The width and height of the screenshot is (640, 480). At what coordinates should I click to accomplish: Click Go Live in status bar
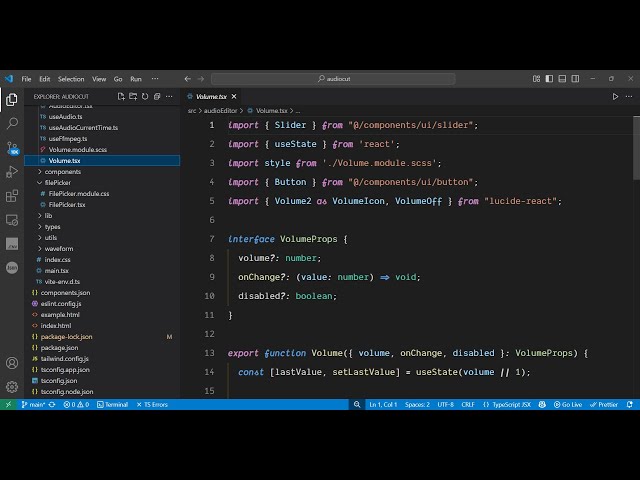tap(568, 404)
